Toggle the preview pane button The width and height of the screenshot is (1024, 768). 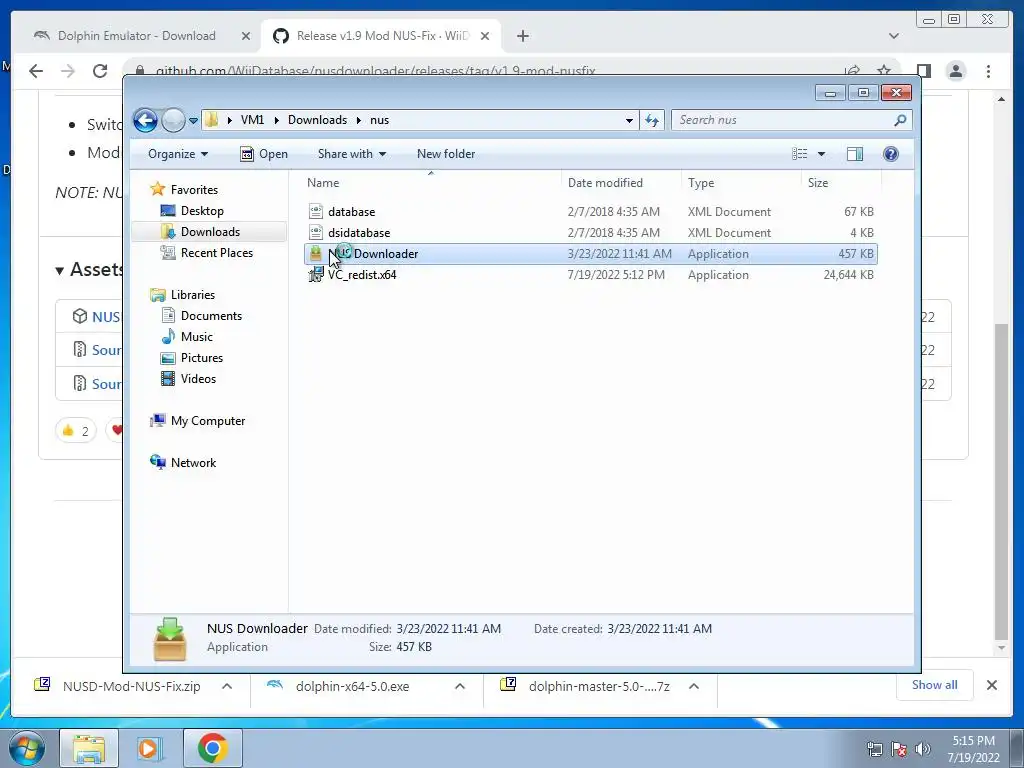coord(854,153)
